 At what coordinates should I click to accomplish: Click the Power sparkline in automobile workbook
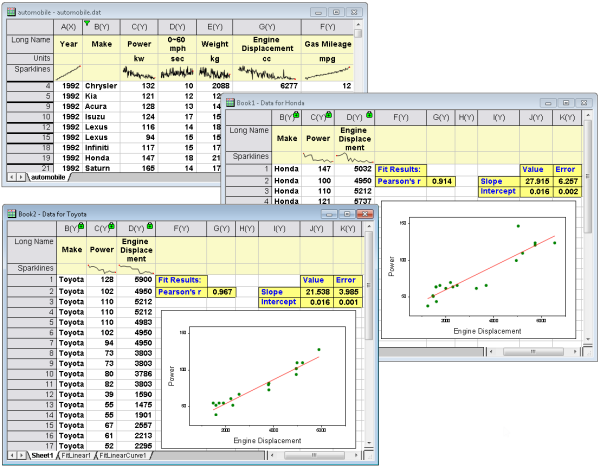pyautogui.click(x=142, y=72)
